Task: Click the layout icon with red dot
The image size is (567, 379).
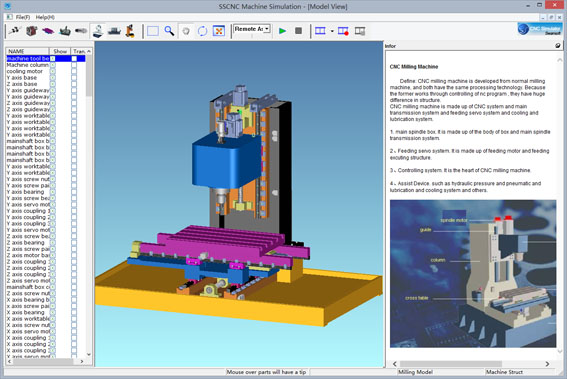Action: [x=343, y=31]
